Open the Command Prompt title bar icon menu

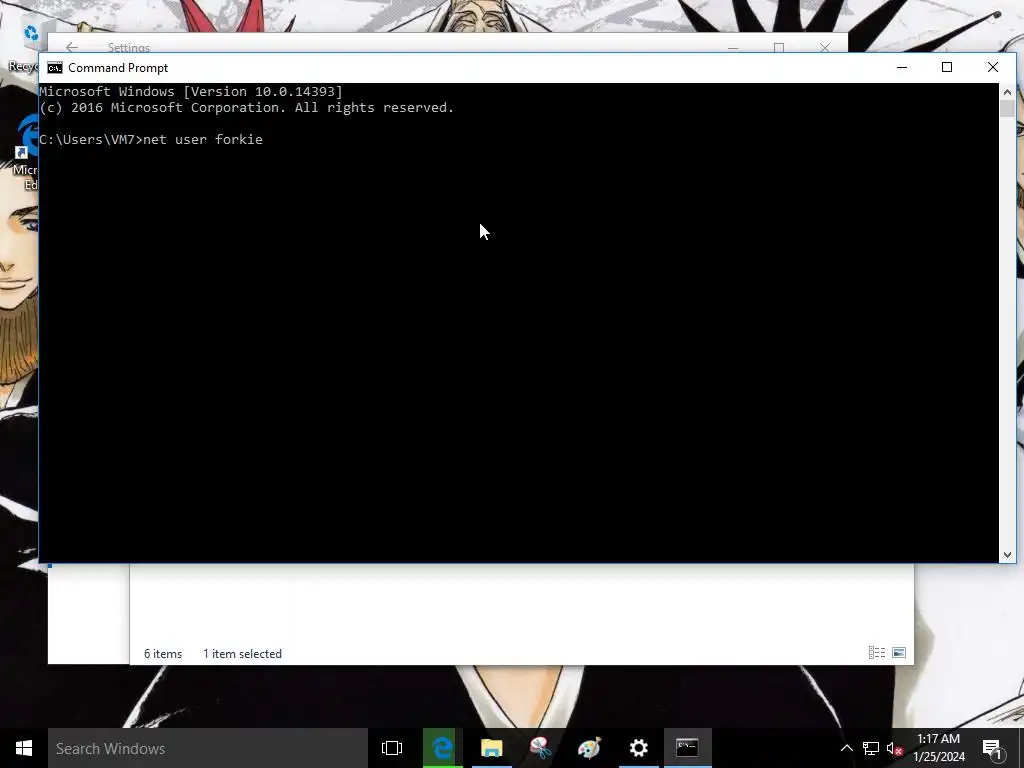[55, 68]
